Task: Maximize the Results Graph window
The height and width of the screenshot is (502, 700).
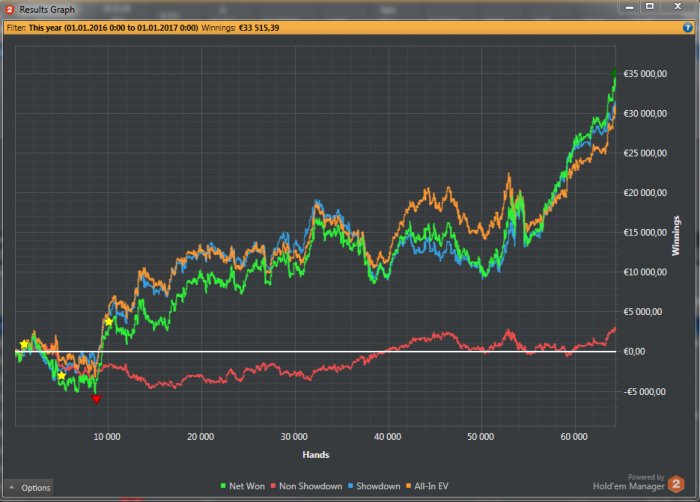Action: [648, 7]
